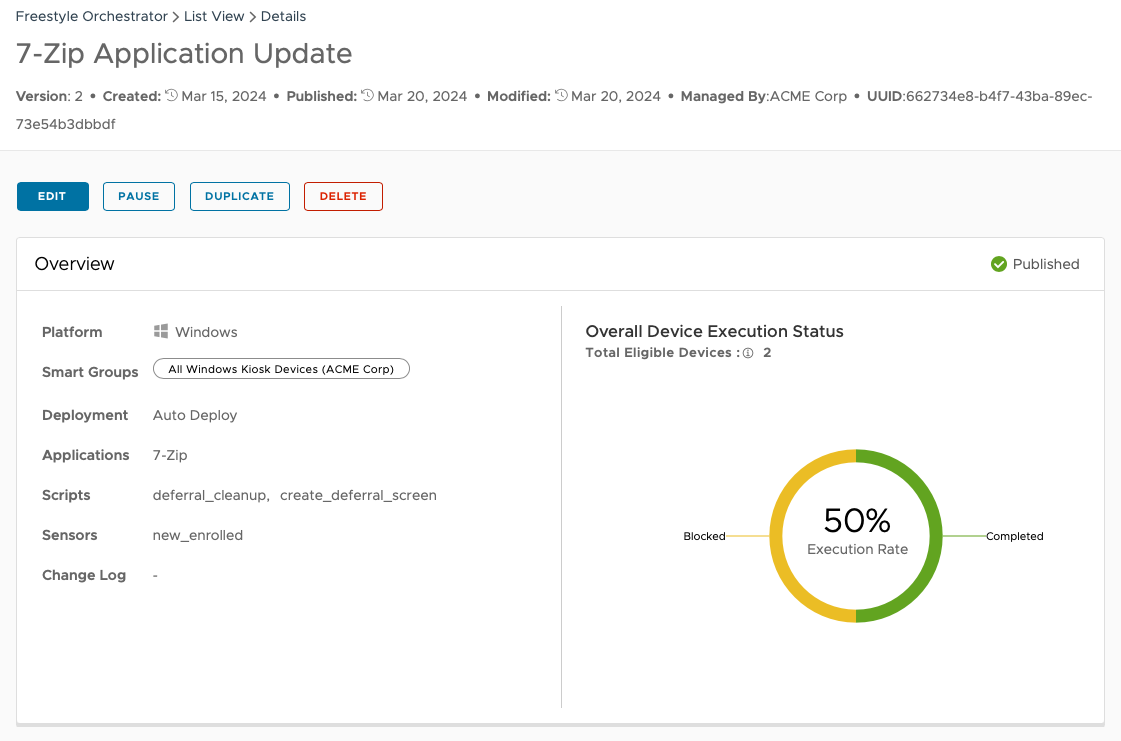The height and width of the screenshot is (741, 1121).
Task: Open List View from the breadcrumb
Action: pyautogui.click(x=213, y=16)
